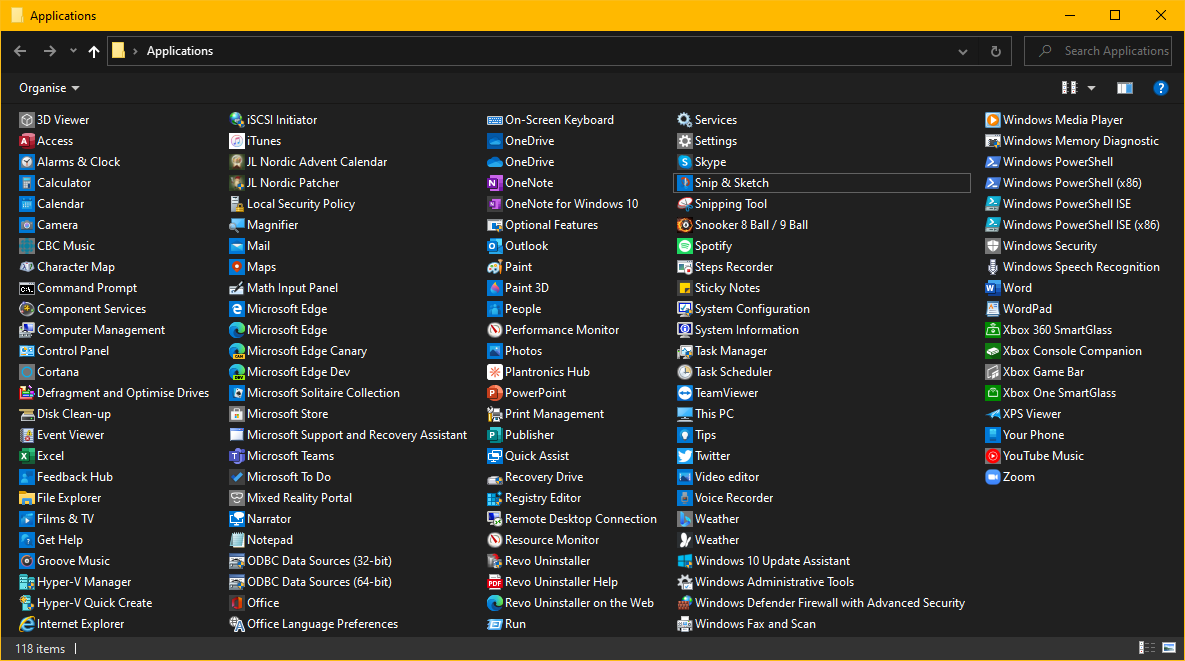This screenshot has height=661, width=1185.
Task: Select Snip & Sketch entry
Action: [821, 183]
